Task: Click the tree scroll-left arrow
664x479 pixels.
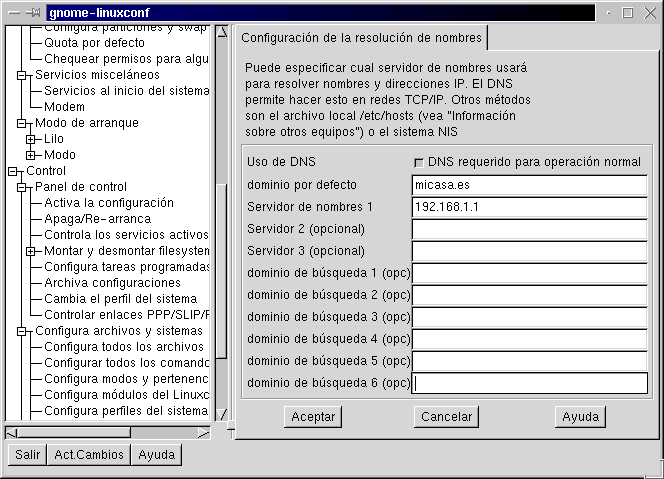Action: point(11,433)
